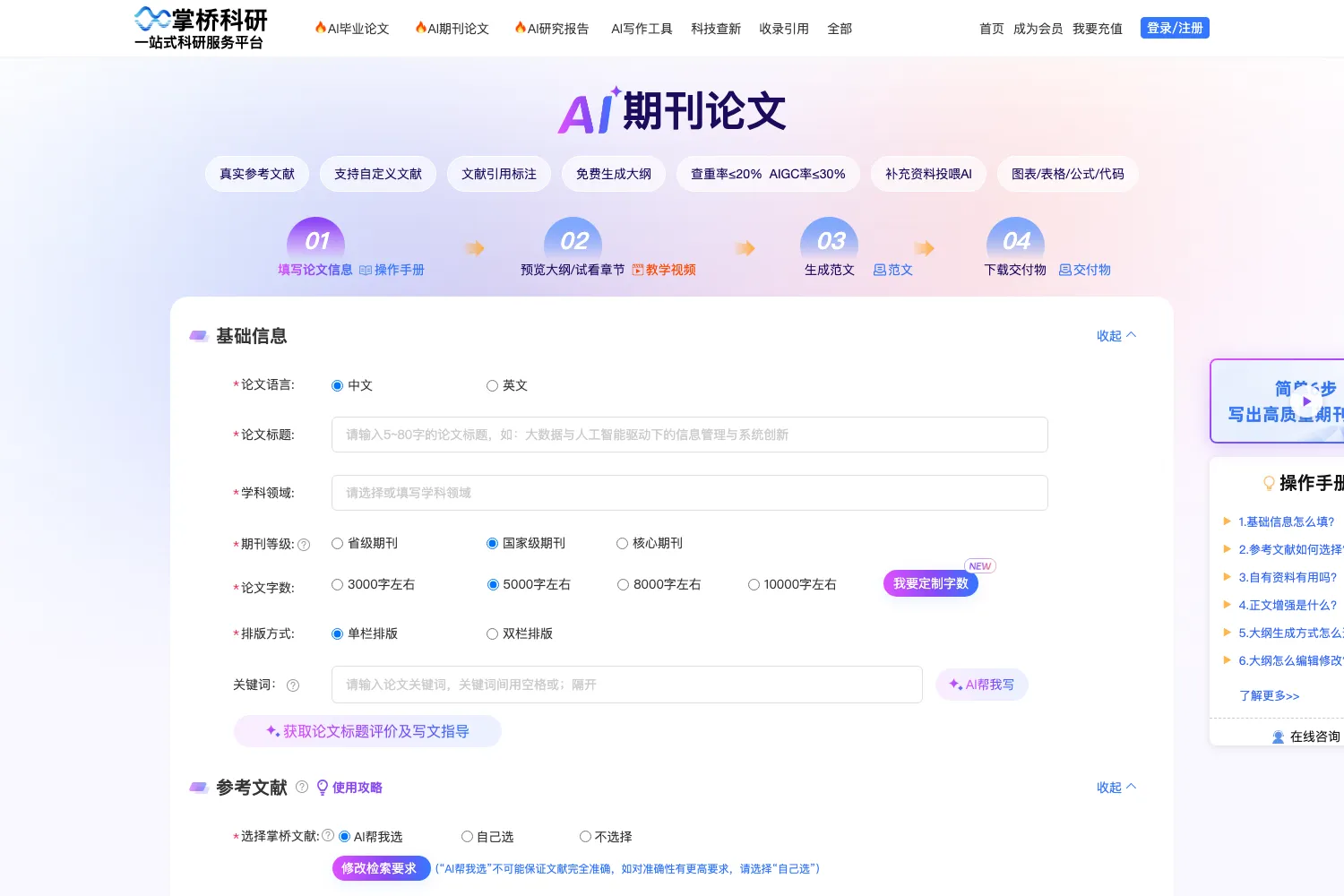The image size is (1344, 896).
Task: Open the AI期刊论文 nav menu
Action: (x=452, y=29)
